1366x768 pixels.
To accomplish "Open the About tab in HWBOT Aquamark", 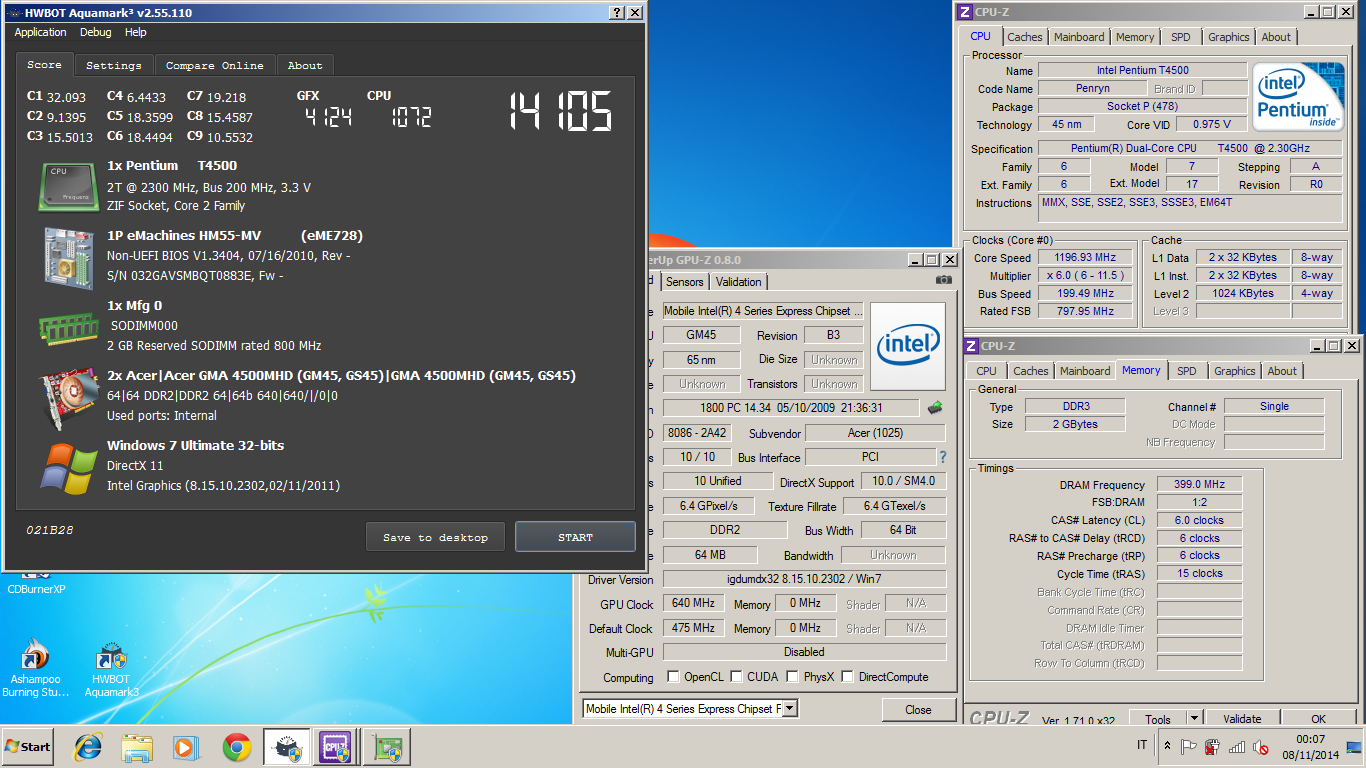I will click(x=305, y=65).
